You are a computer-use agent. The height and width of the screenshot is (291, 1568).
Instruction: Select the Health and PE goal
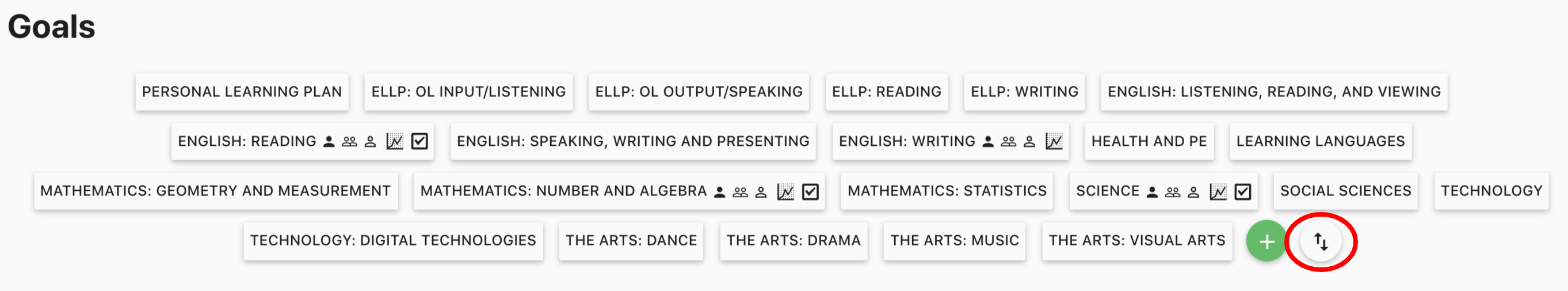(1149, 142)
